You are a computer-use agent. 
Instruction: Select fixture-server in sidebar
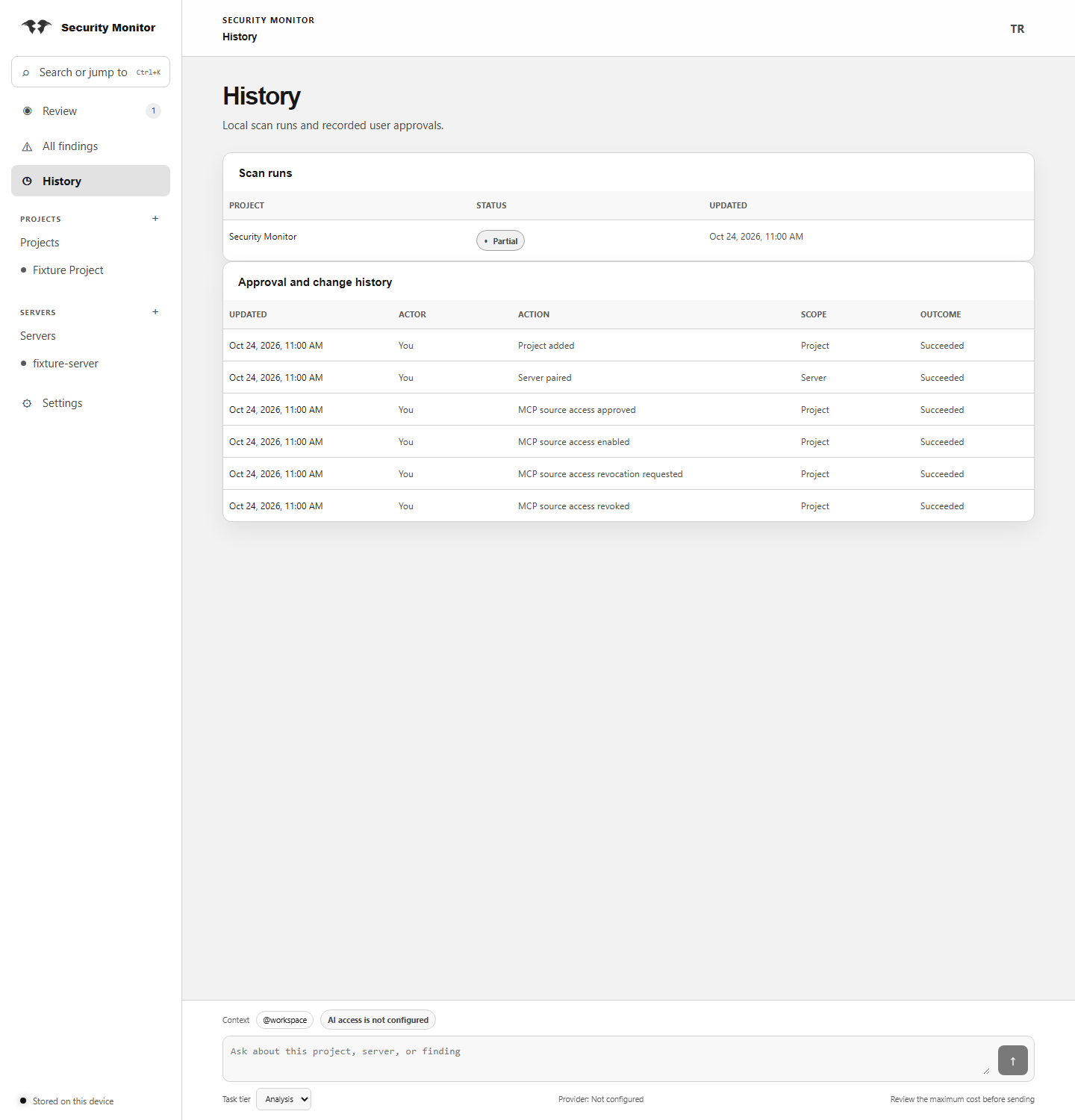[x=66, y=364]
